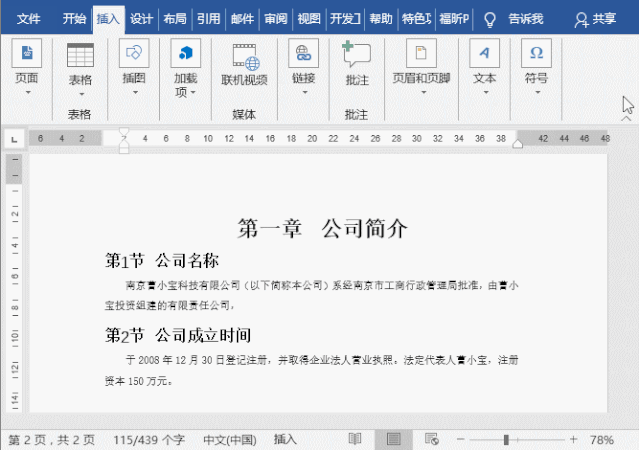Viewport: 639px width, 450px height.
Task: Click the heading 第2节 公司成立时间
Action: pos(178,336)
